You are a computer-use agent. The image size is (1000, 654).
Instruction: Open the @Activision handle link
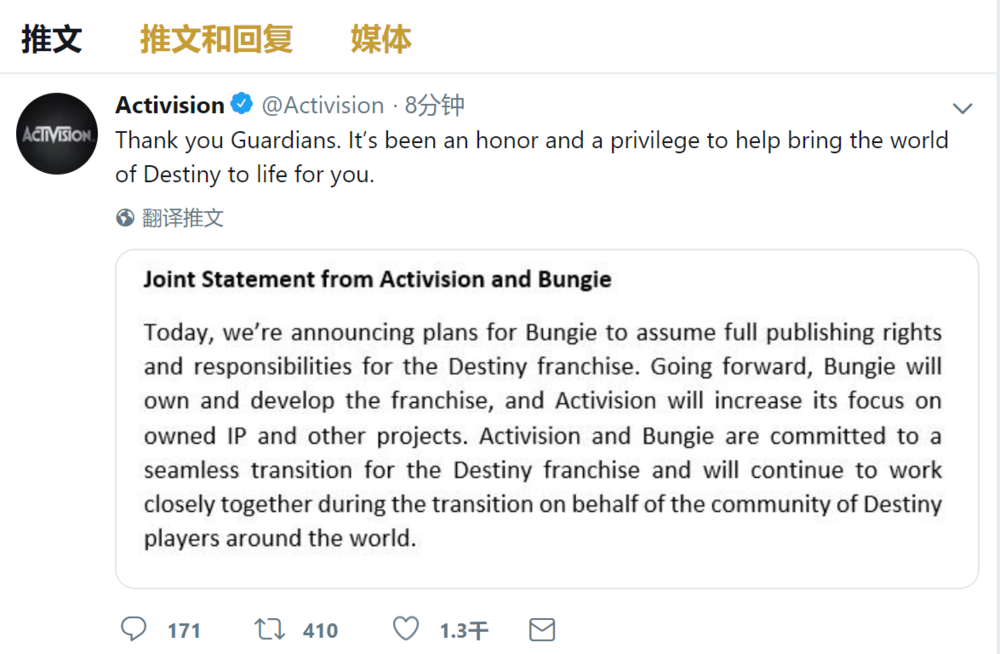(323, 105)
